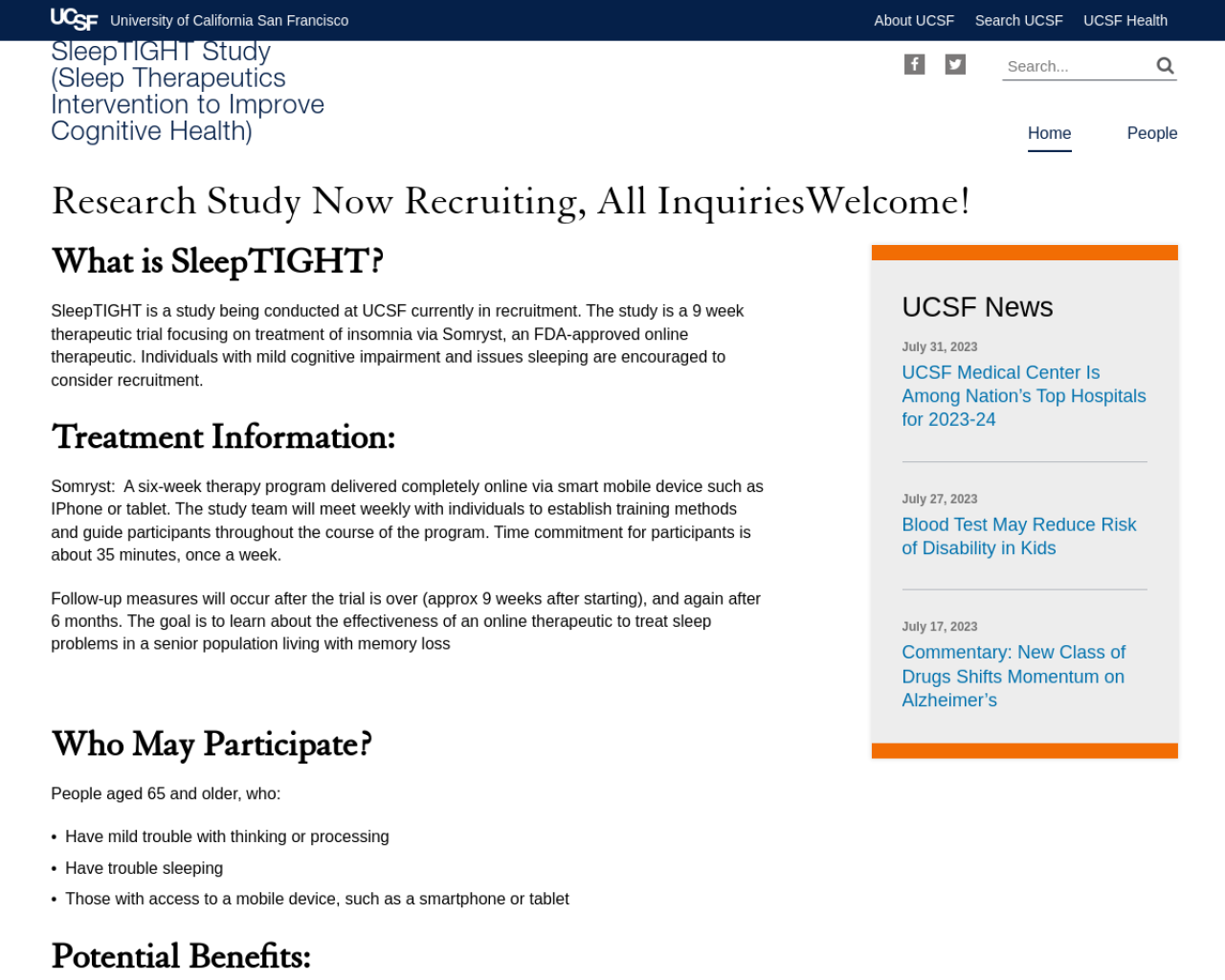Click the paragraph starting 'SleepTIGHT is a study'
1225x980 pixels.
(397, 345)
